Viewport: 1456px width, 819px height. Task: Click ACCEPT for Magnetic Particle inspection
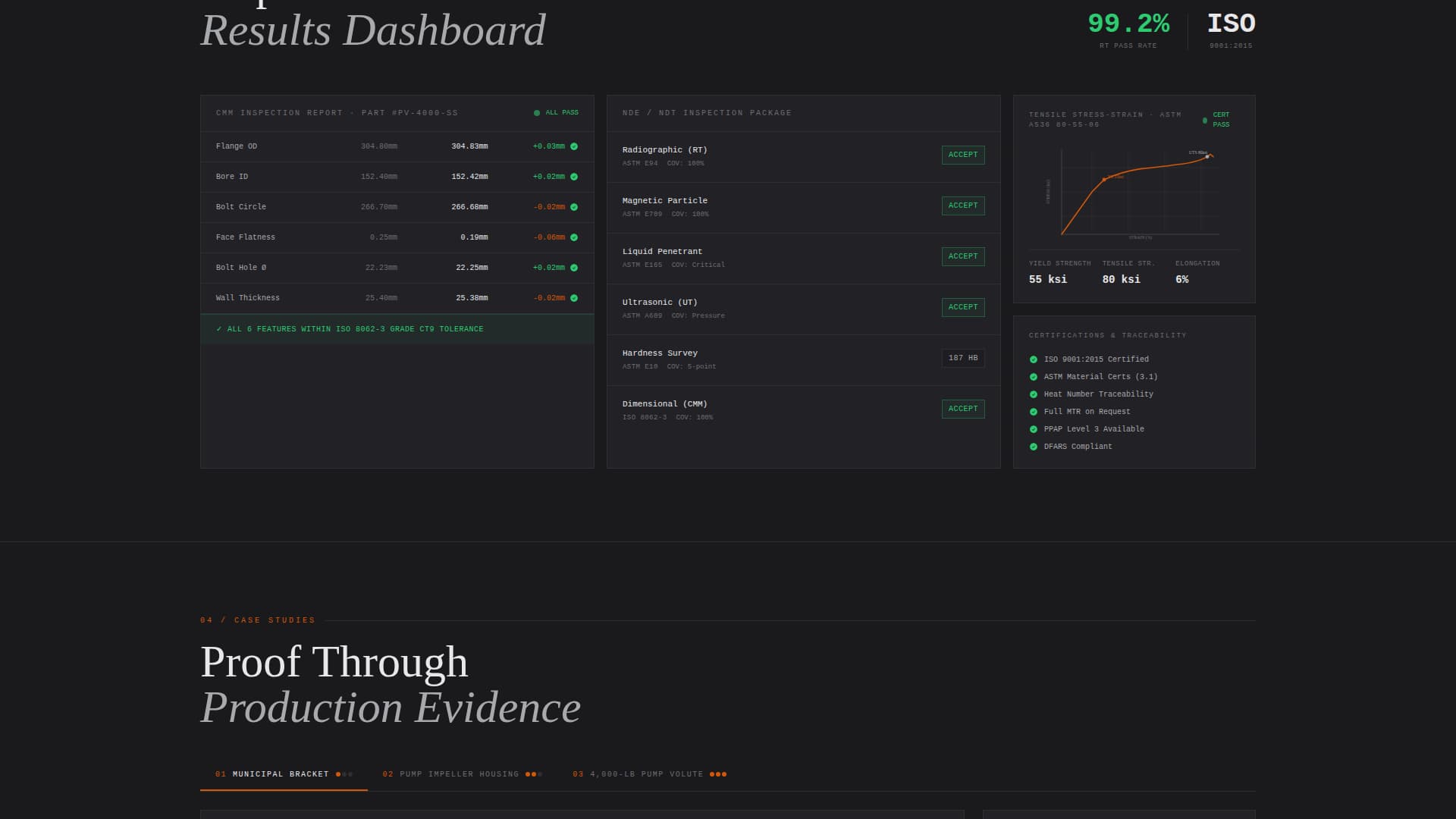point(963,206)
